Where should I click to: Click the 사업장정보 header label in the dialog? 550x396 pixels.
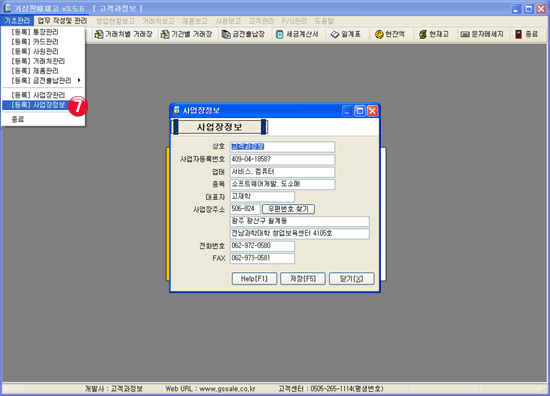(x=220, y=127)
